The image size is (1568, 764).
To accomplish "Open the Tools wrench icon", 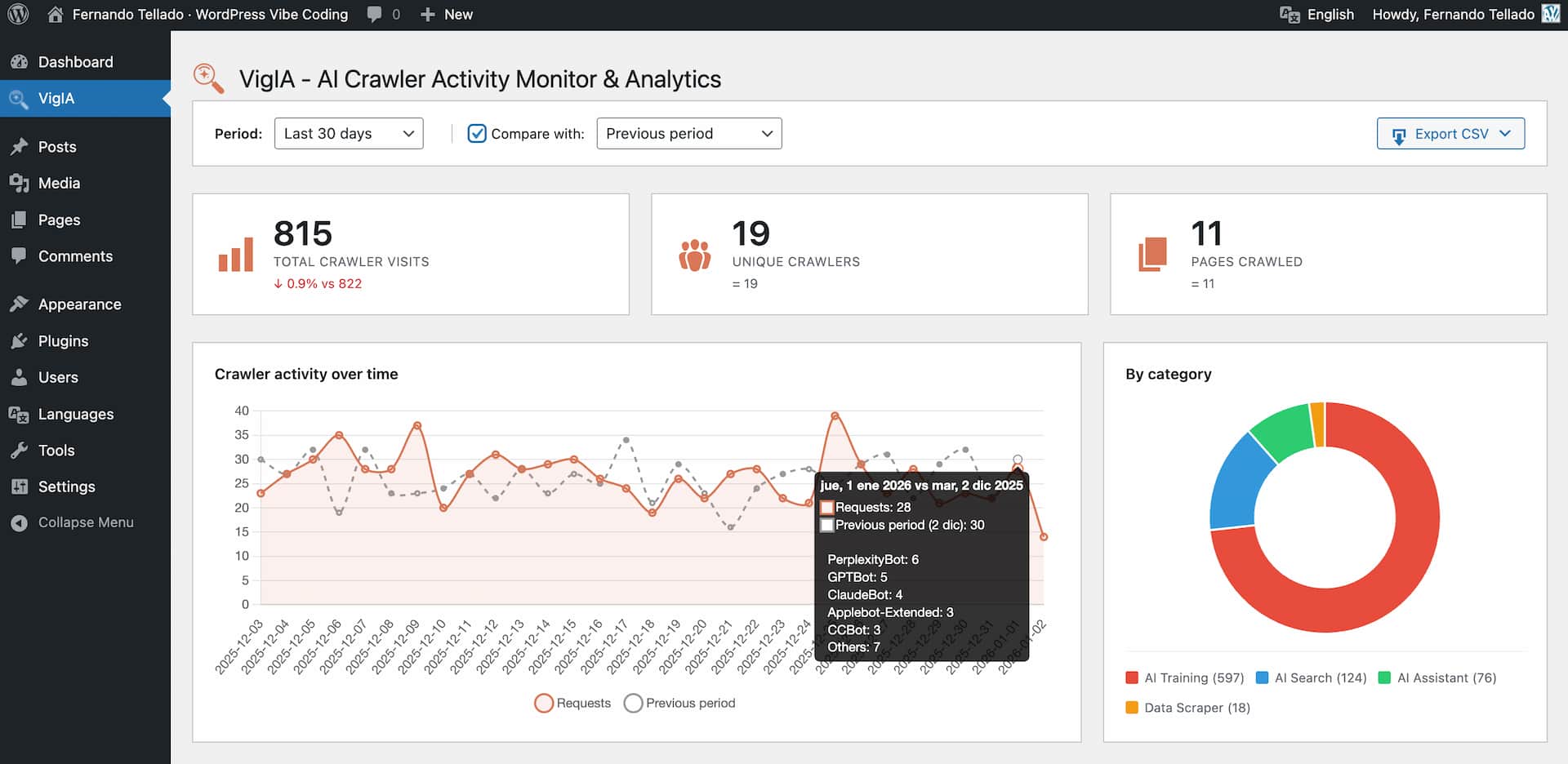I will (20, 450).
